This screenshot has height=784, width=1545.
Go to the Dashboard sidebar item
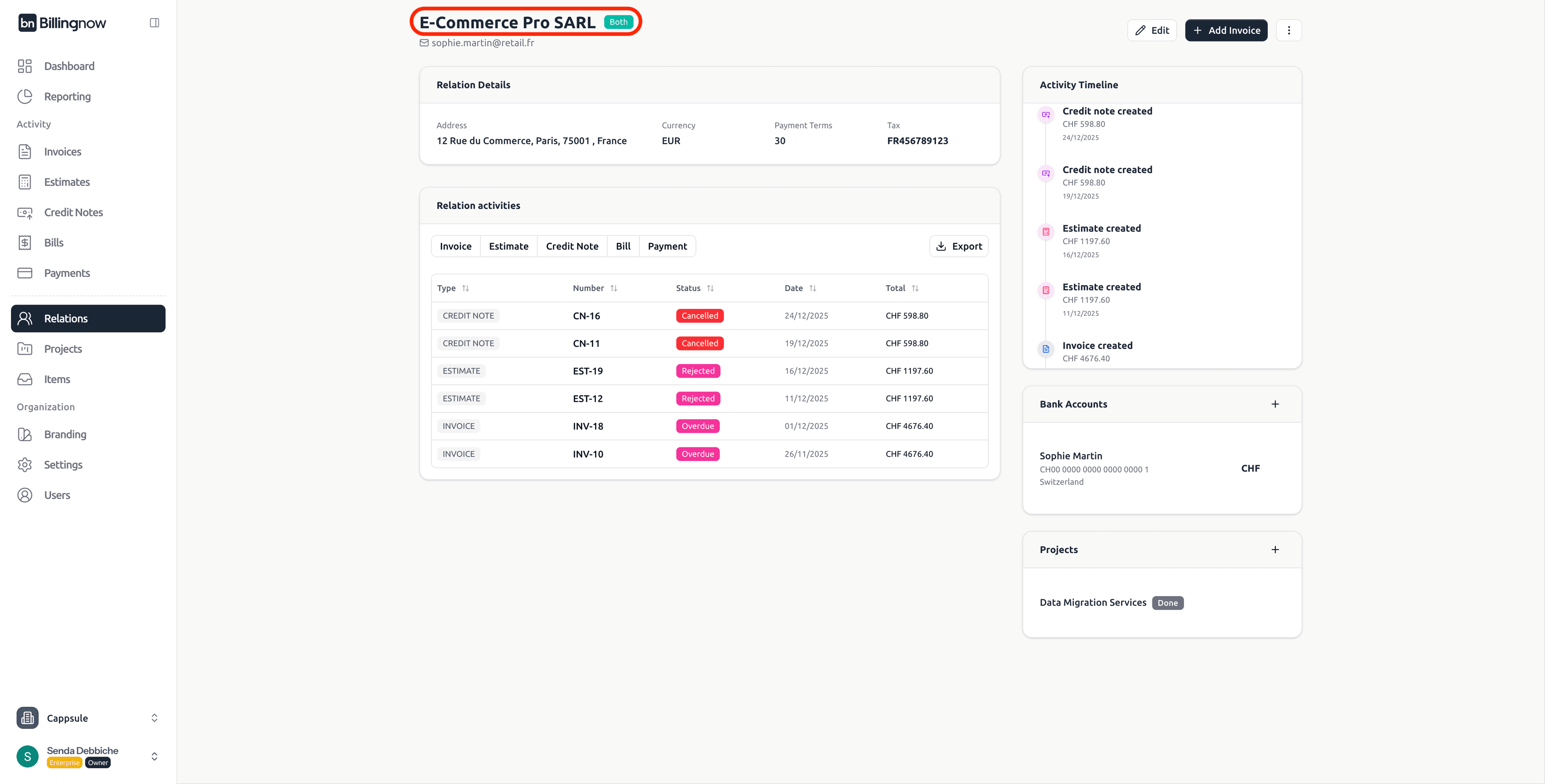tap(69, 66)
